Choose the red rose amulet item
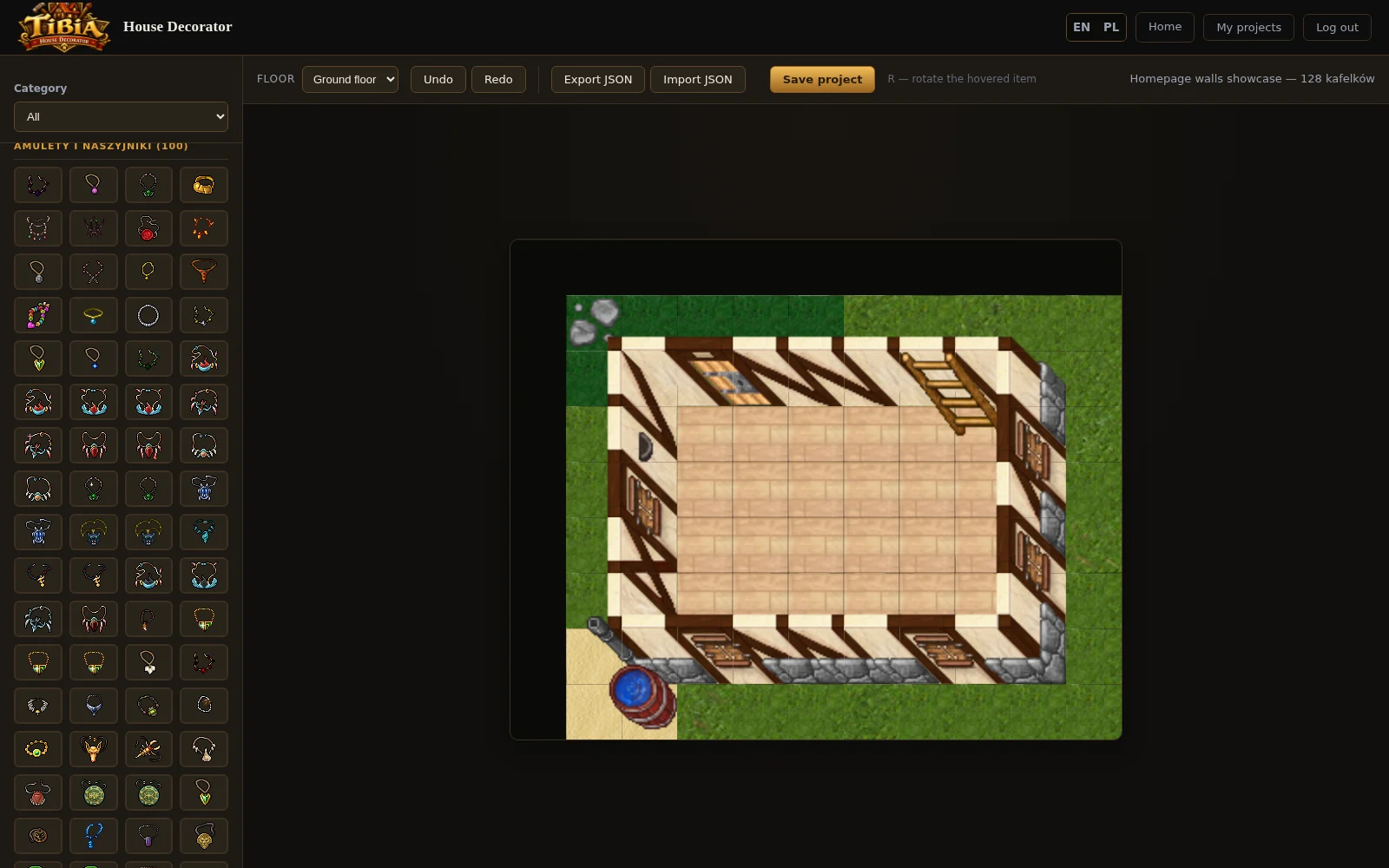The height and width of the screenshot is (868, 1389). [148, 228]
